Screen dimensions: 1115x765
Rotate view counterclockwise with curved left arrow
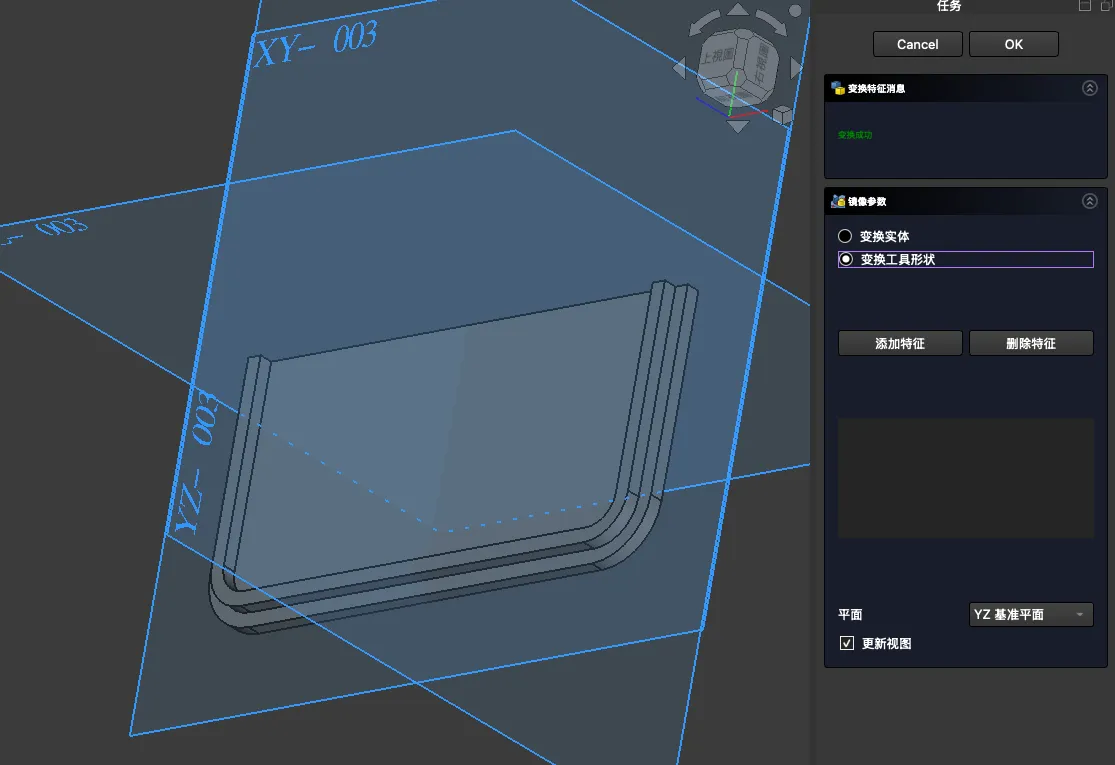(x=702, y=24)
